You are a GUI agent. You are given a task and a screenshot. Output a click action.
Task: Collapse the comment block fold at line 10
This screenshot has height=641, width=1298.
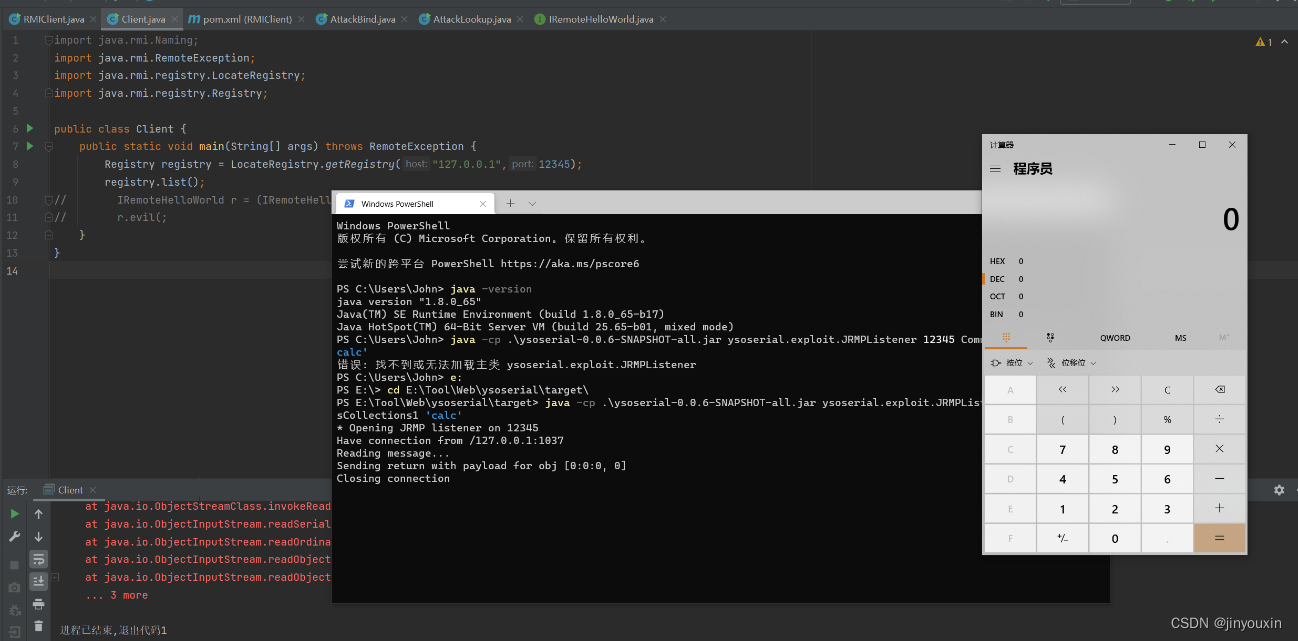tap(47, 200)
